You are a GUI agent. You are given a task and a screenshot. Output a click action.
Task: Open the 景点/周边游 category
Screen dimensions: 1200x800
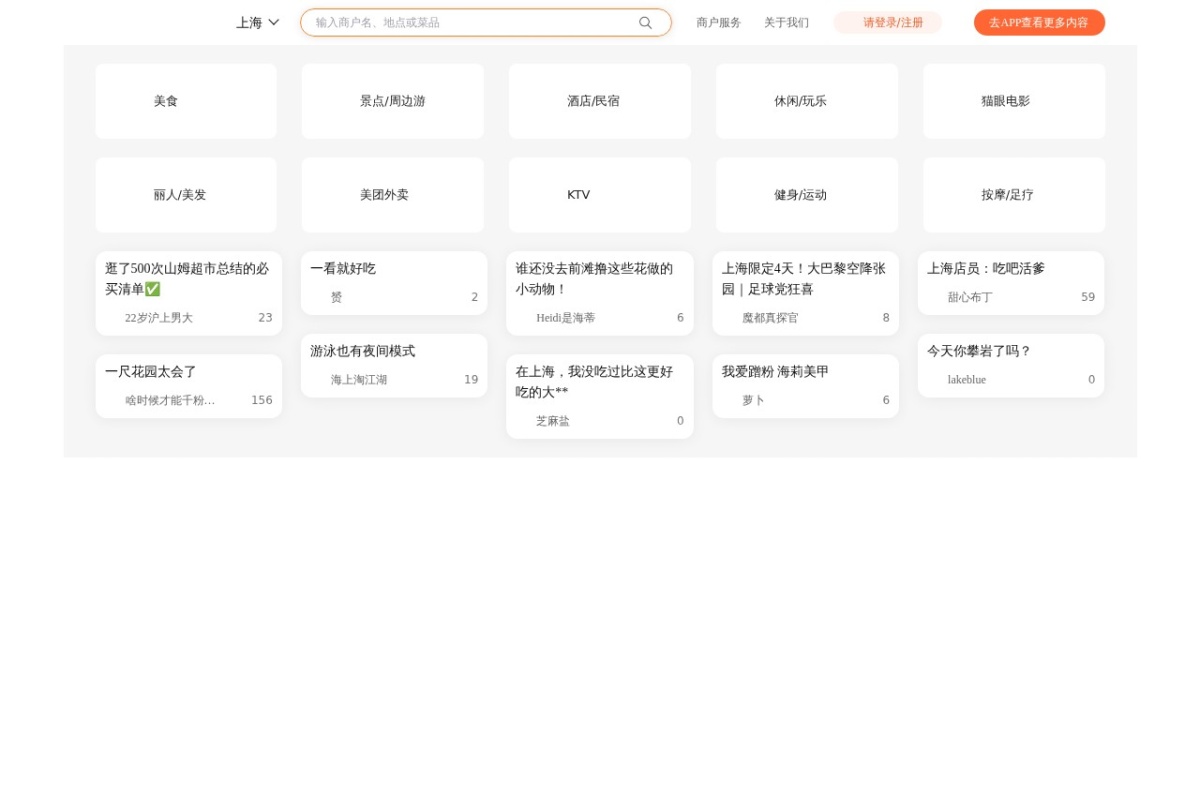393,101
